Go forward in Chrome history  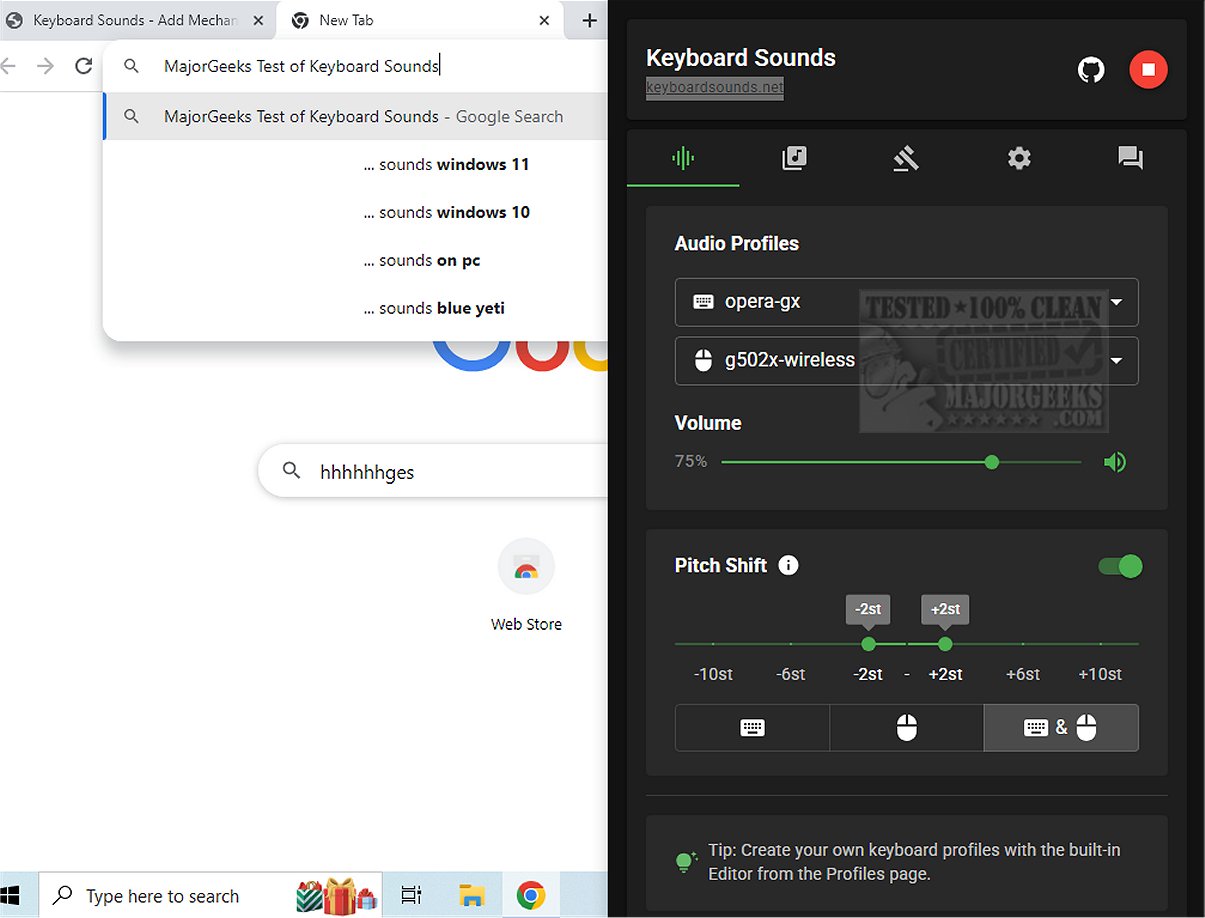click(45, 66)
